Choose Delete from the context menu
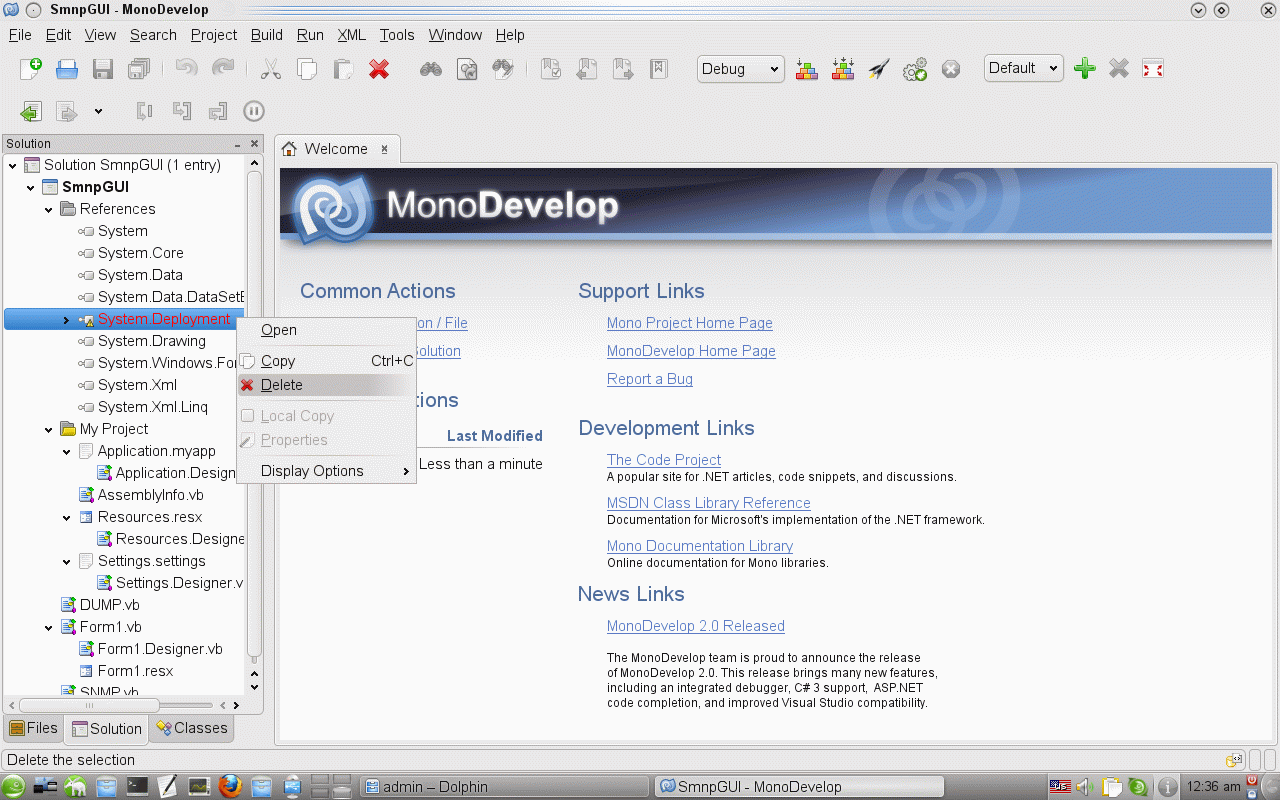The width and height of the screenshot is (1280, 800). point(326,385)
